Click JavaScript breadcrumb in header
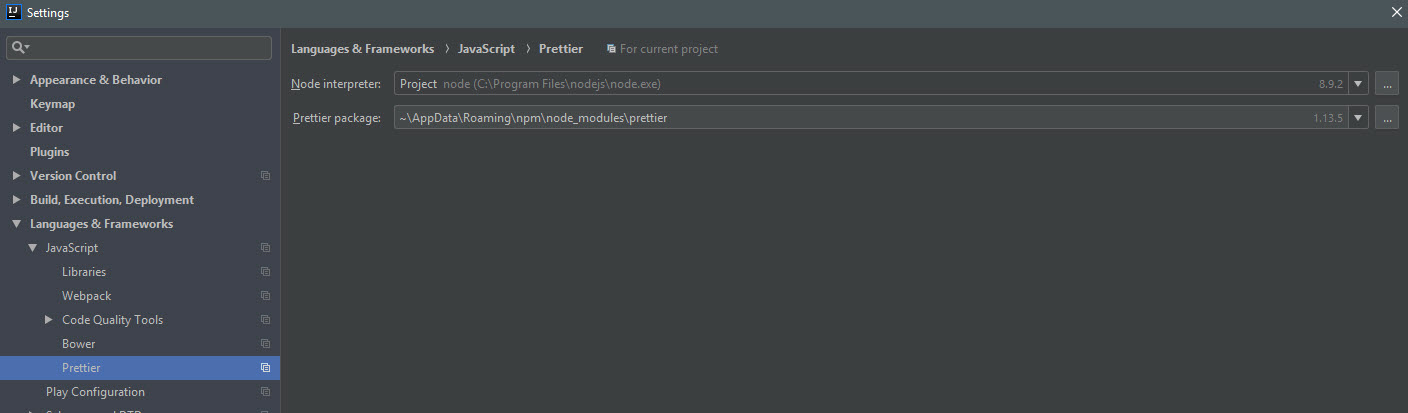 click(x=486, y=49)
